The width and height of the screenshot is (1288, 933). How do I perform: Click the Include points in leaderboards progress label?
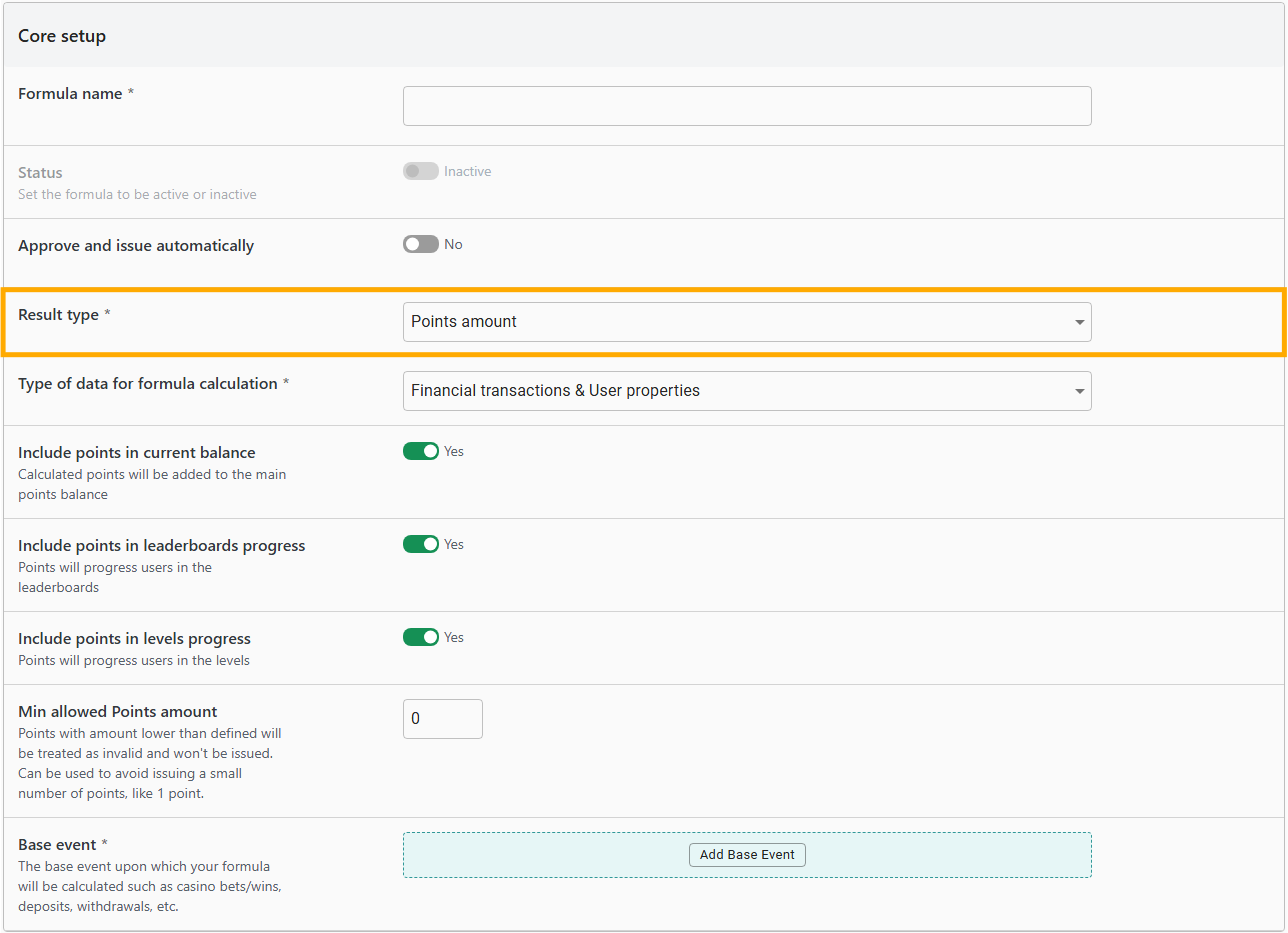coord(161,546)
